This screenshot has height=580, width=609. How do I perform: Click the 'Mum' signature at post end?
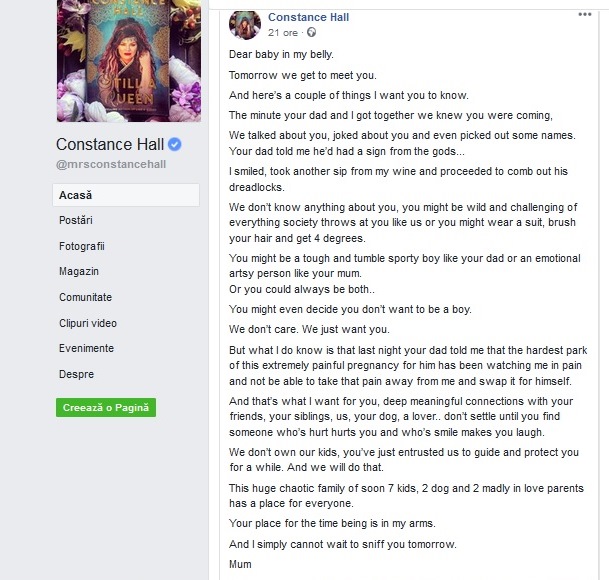tap(240, 564)
